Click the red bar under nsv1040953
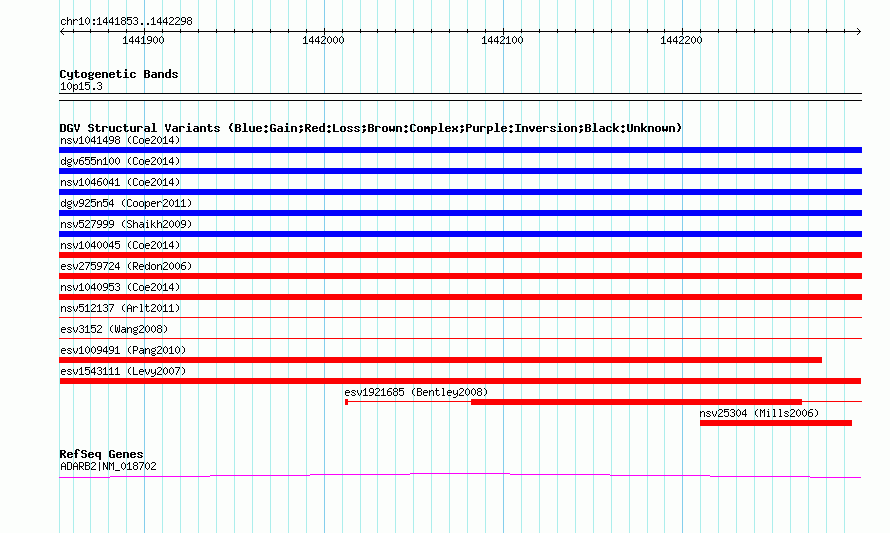The width and height of the screenshot is (890, 533). [460, 297]
